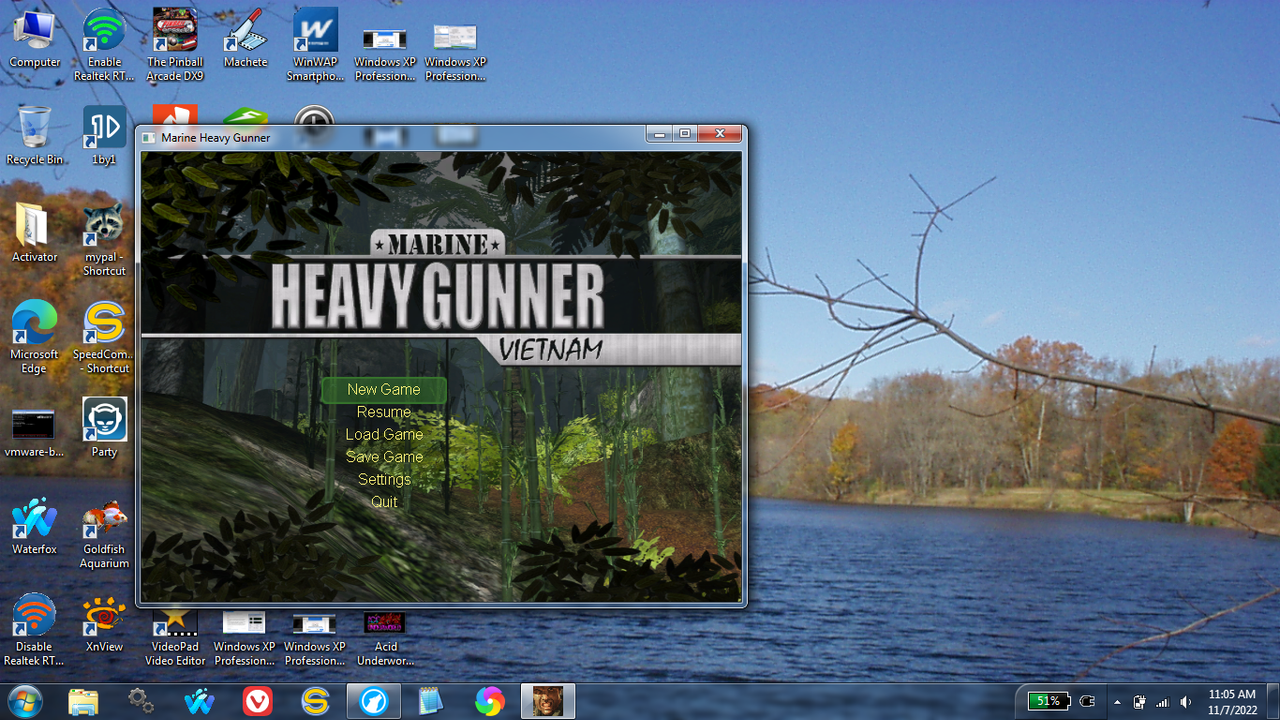Screen dimensions: 1280x720
Task: Select the VideoPad Video Editor shortcut
Action: pos(175,636)
